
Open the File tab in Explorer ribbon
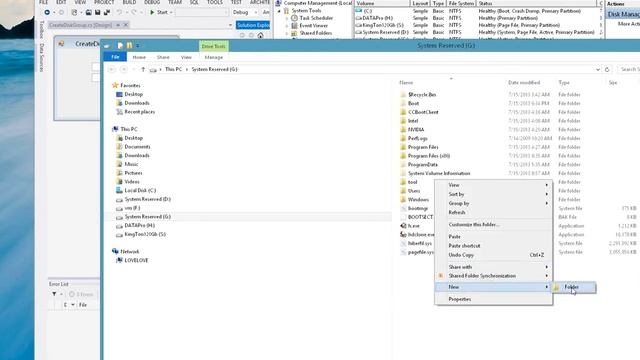[115, 57]
